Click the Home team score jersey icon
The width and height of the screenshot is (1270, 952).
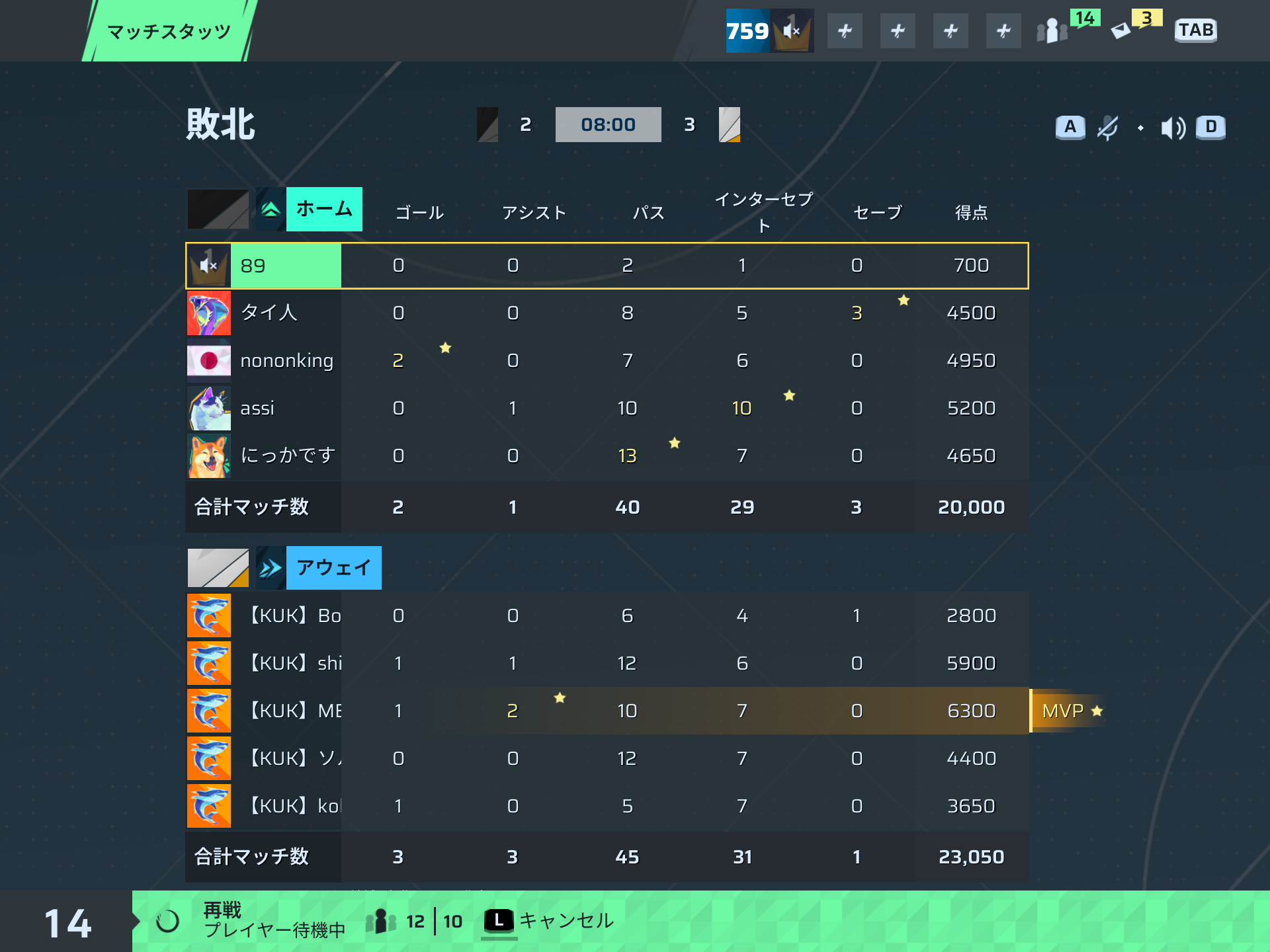pos(487,124)
